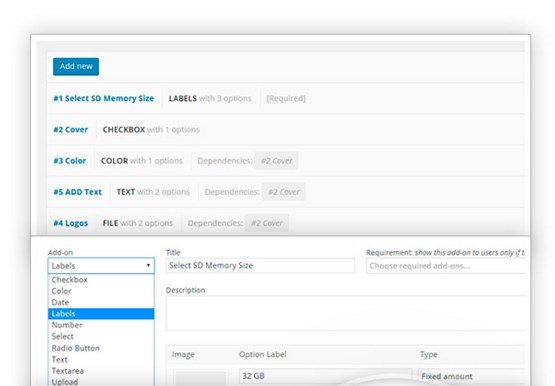
Task: Open the #1 Select SD Memory Size add-on
Action: [x=103, y=98]
